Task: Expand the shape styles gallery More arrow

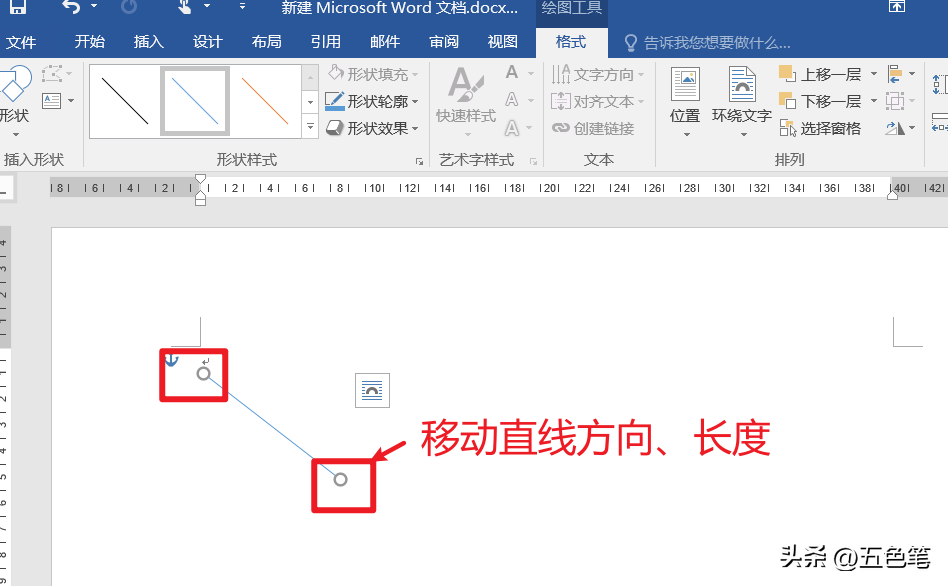Action: [310, 127]
